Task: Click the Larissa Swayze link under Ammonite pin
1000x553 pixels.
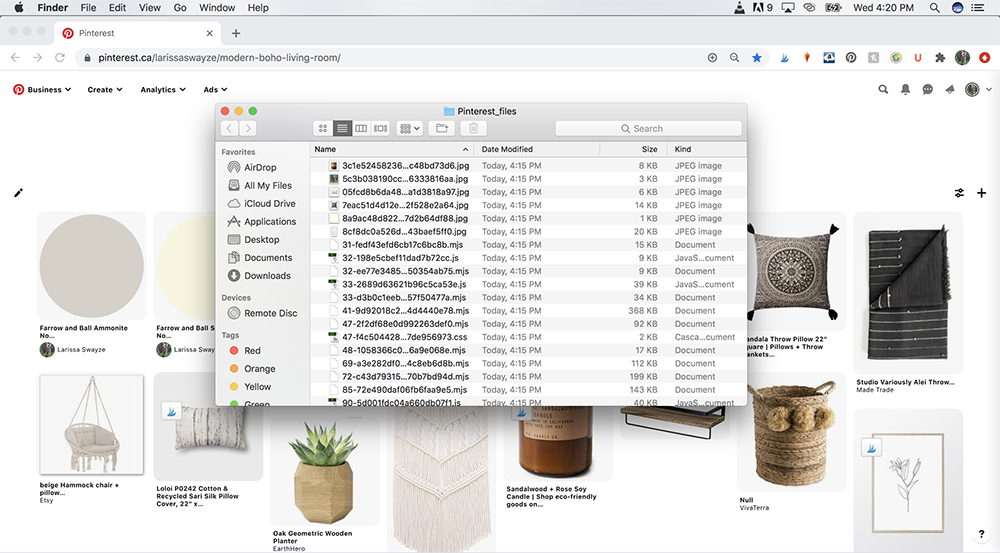Action: [x=81, y=350]
